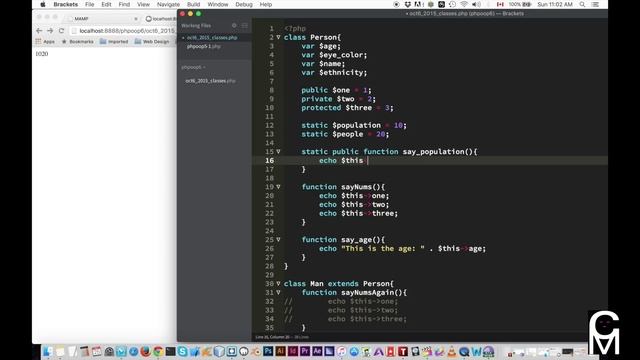Open the Find menu
Viewport: 640px width, 360px height.
coord(124,4)
